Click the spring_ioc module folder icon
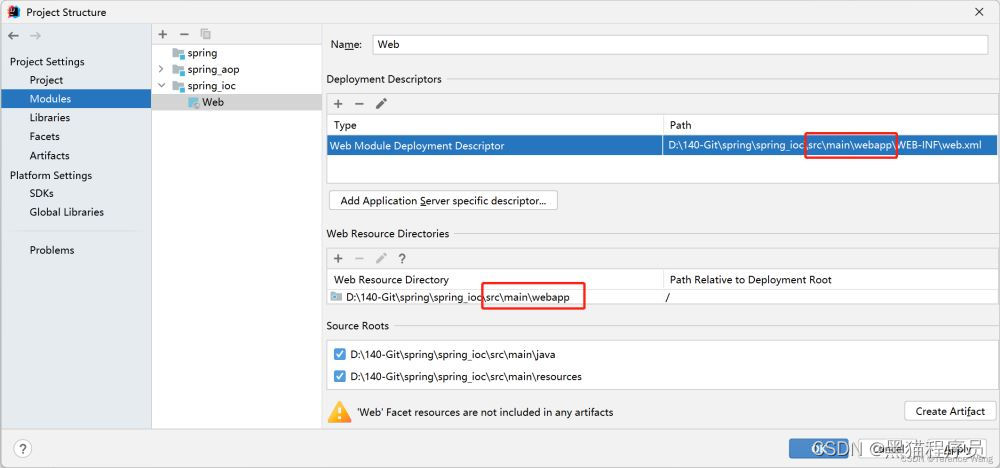Image resolution: width=1000 pixels, height=468 pixels. (178, 85)
